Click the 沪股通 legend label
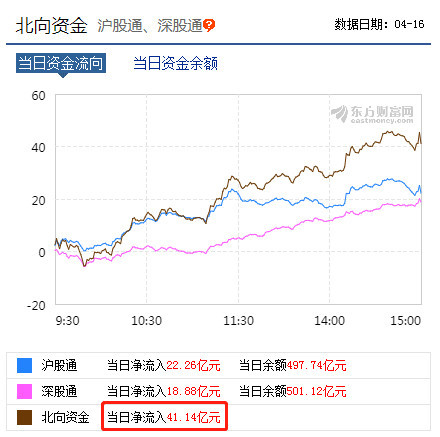 click(x=59, y=365)
